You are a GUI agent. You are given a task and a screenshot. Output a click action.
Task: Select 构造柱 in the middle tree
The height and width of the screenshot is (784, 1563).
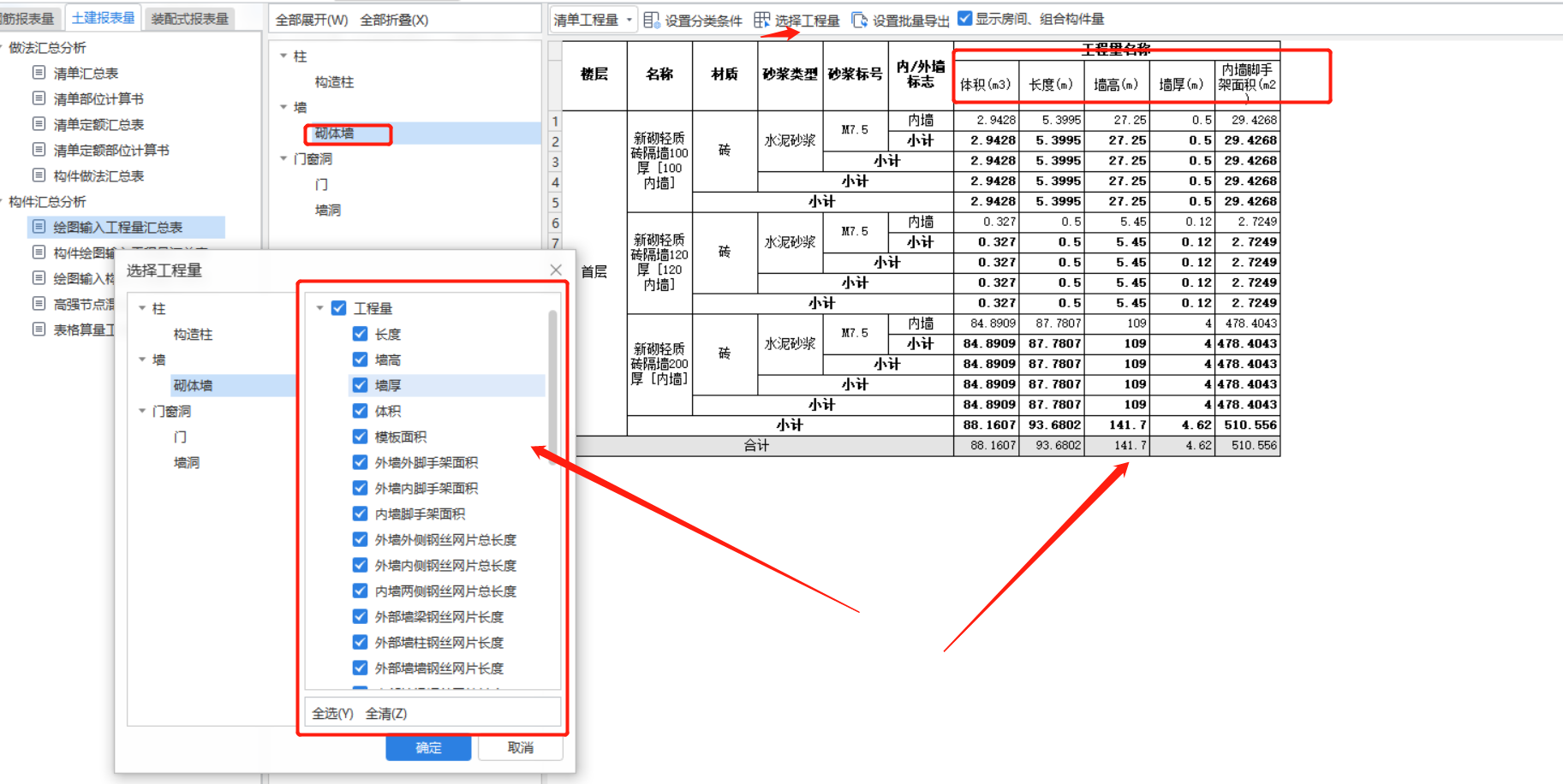click(x=334, y=81)
